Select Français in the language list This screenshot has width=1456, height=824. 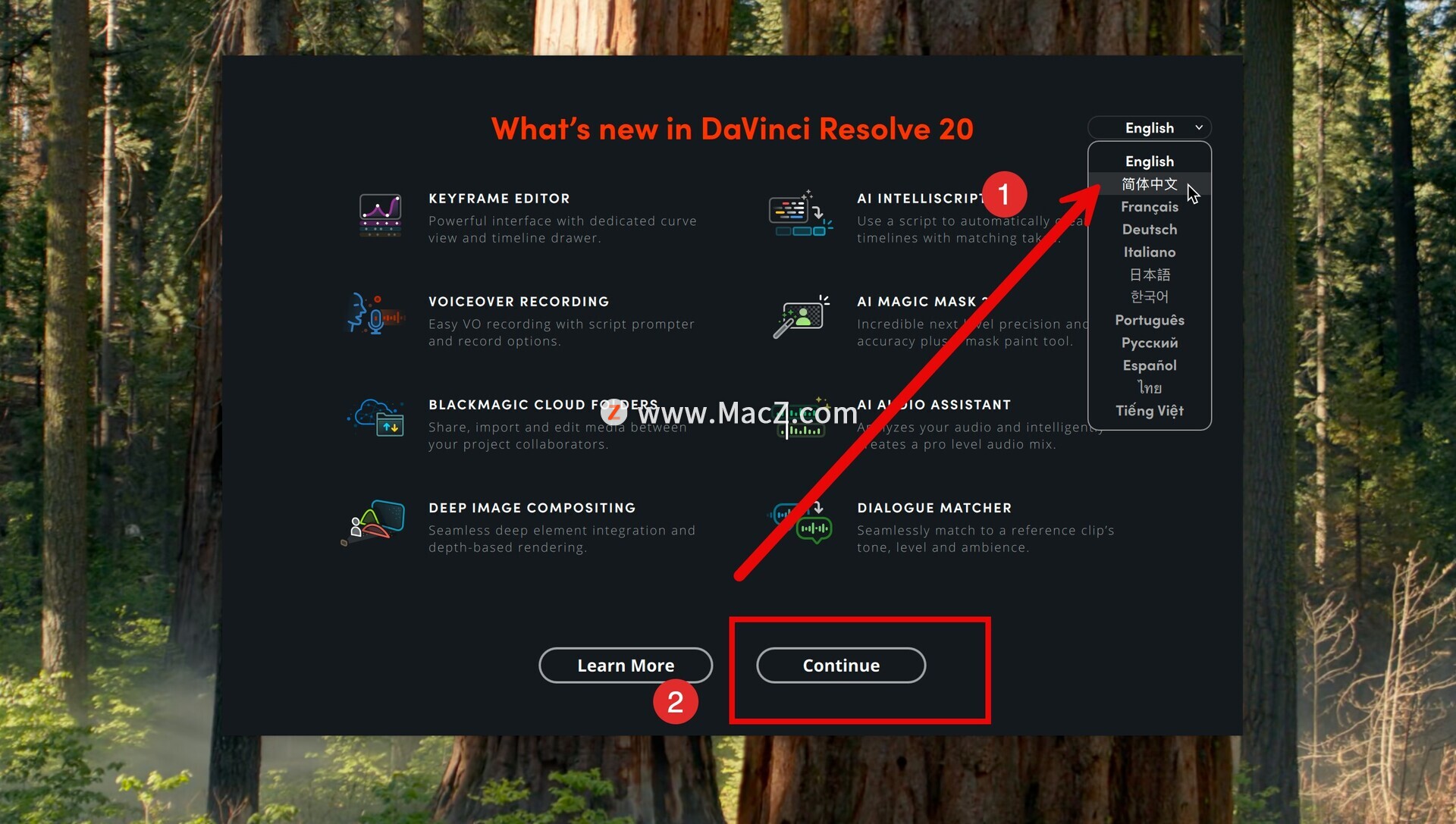(x=1150, y=207)
